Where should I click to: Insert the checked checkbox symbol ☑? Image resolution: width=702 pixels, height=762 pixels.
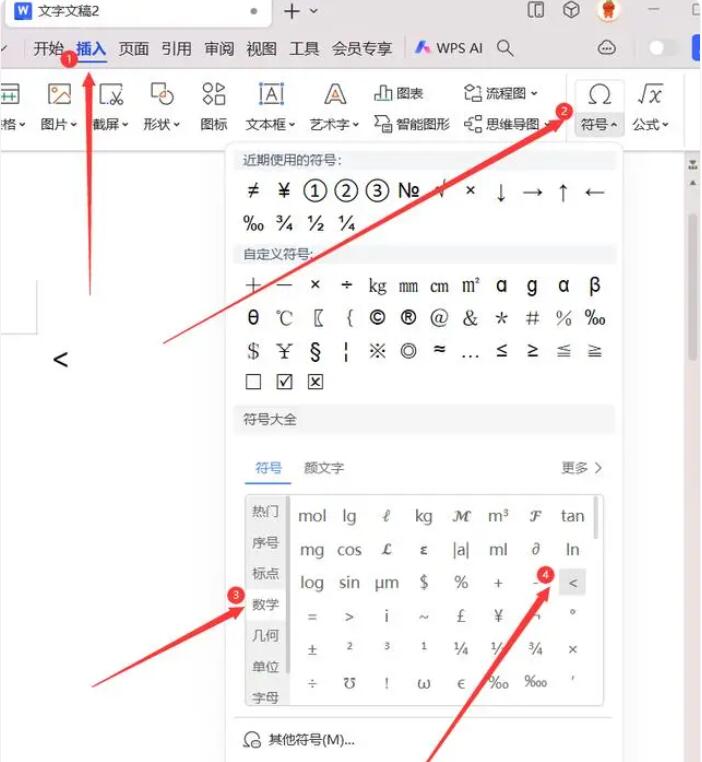click(284, 382)
